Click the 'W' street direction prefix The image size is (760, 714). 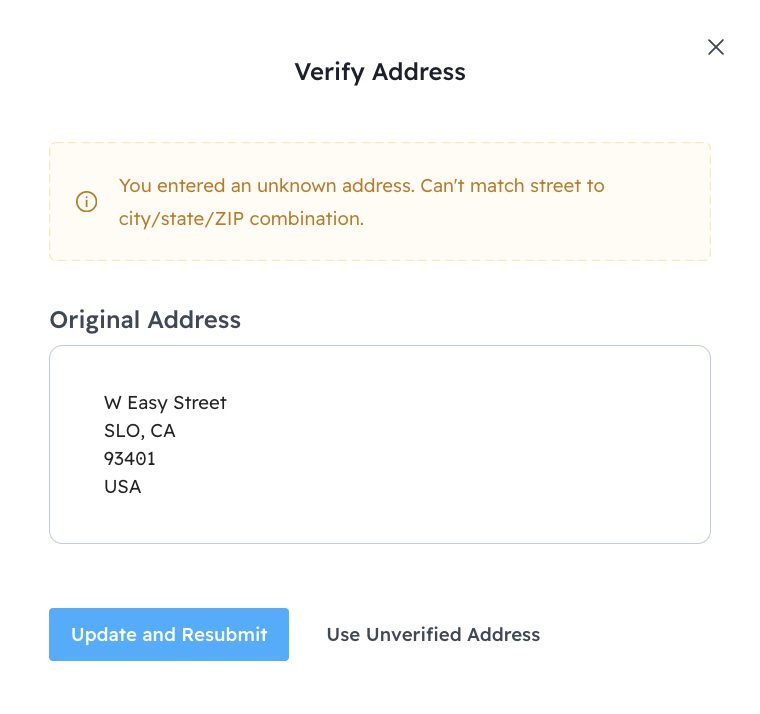[x=112, y=403]
